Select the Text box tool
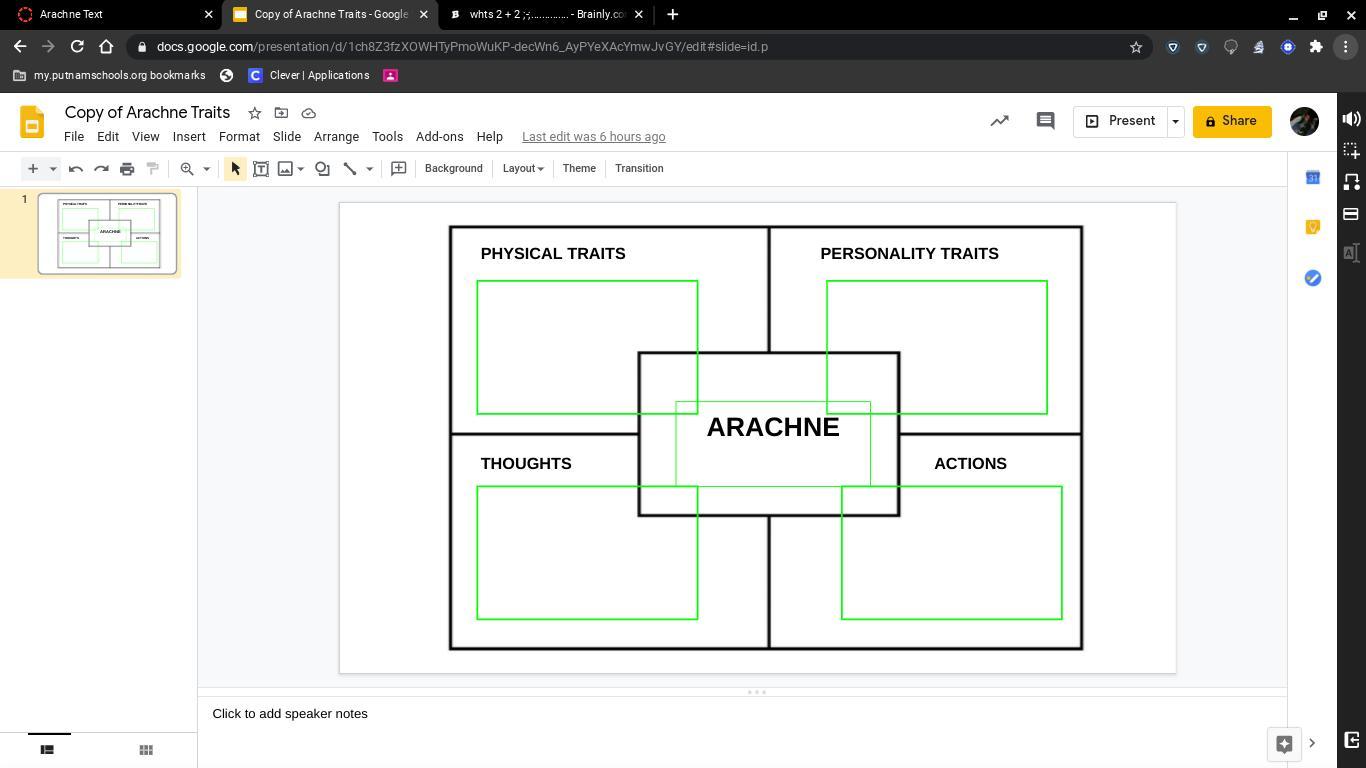Viewport: 1366px width, 768px height. (x=261, y=169)
